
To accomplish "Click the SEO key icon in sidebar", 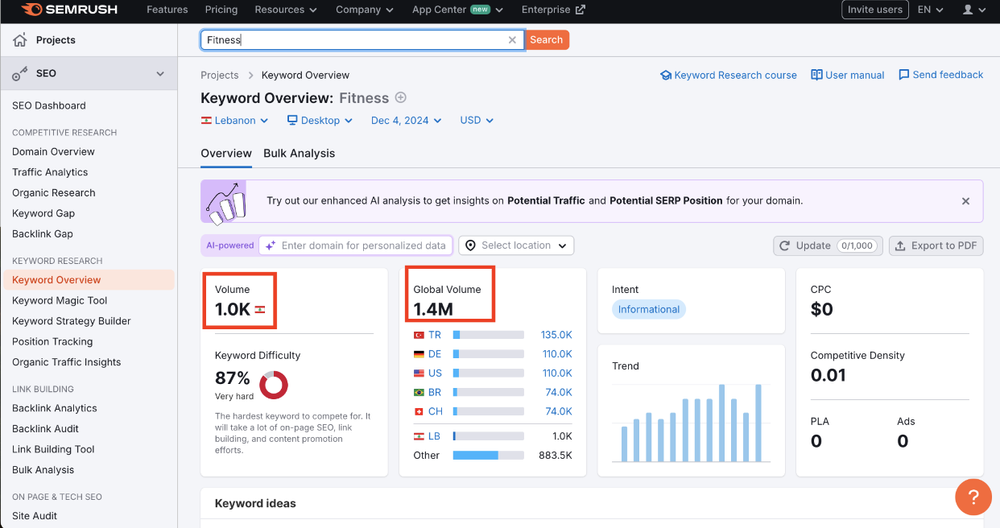I will (20, 73).
